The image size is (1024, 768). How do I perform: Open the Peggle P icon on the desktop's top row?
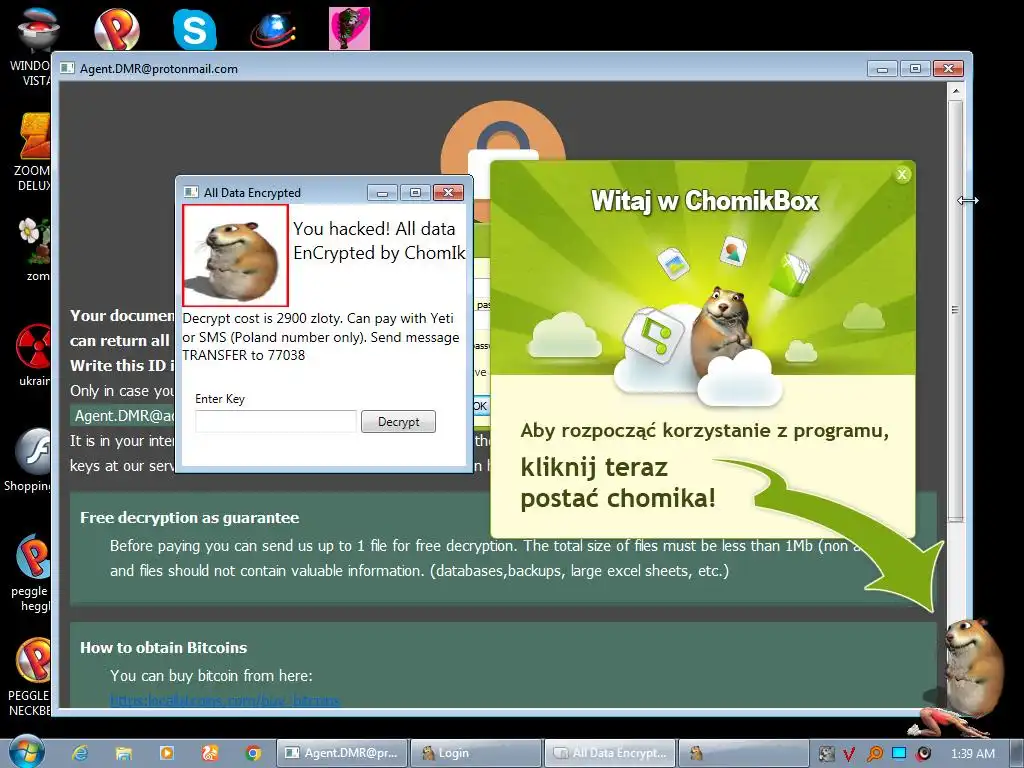pyautogui.click(x=116, y=29)
